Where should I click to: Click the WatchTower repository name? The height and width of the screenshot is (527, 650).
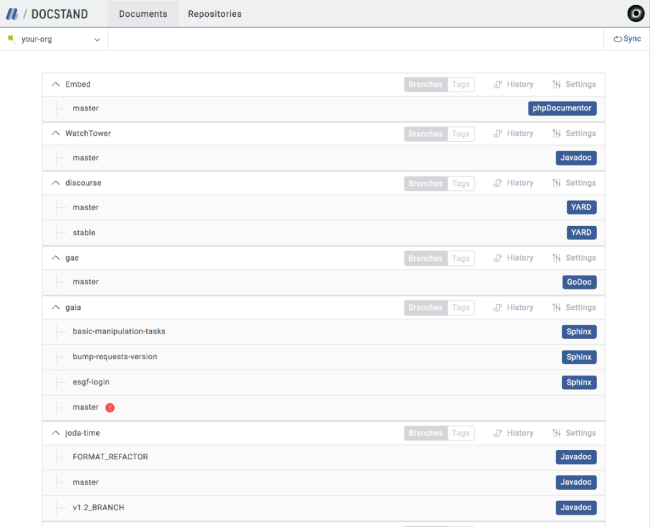(88, 133)
